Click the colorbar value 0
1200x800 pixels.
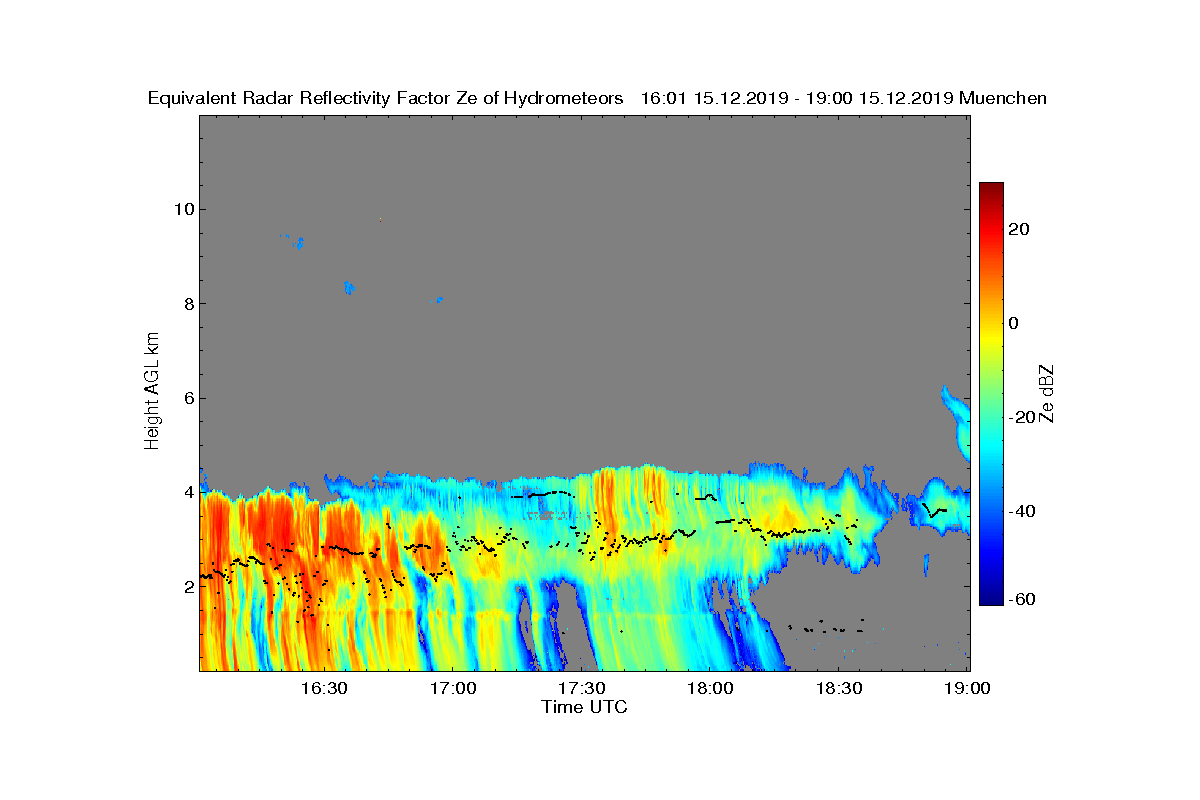click(1014, 323)
